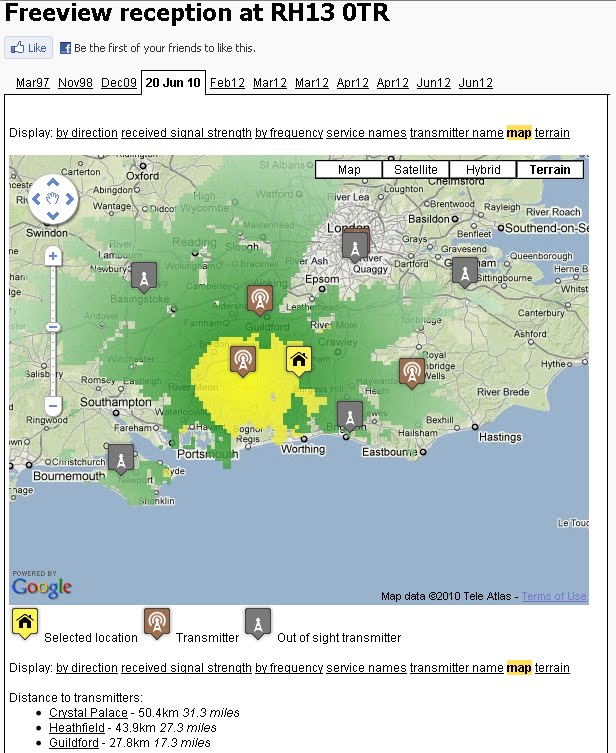Click the Facebook Like button
616x753 pixels.
tap(28, 48)
